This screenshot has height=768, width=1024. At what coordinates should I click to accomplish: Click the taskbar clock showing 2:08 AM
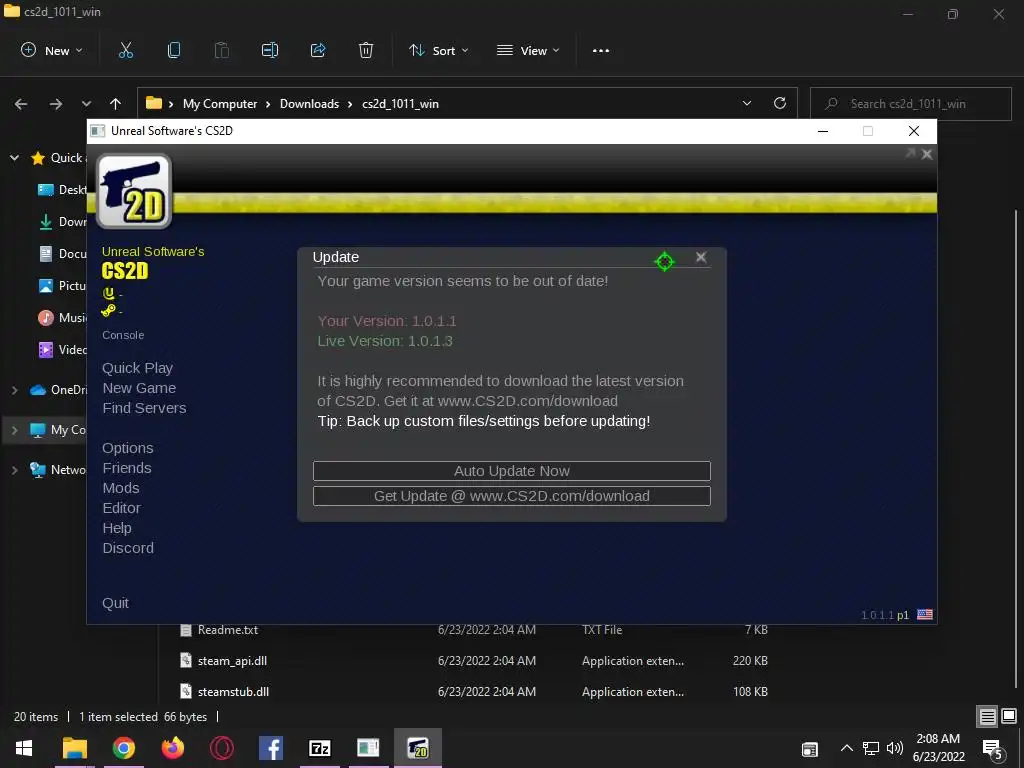click(938, 748)
